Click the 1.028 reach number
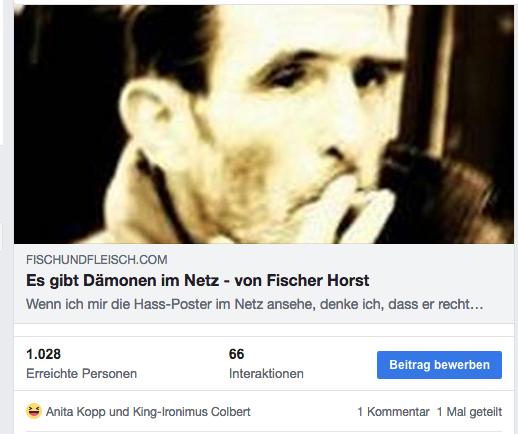Image resolution: width=518 pixels, height=434 pixels. tap(43, 354)
